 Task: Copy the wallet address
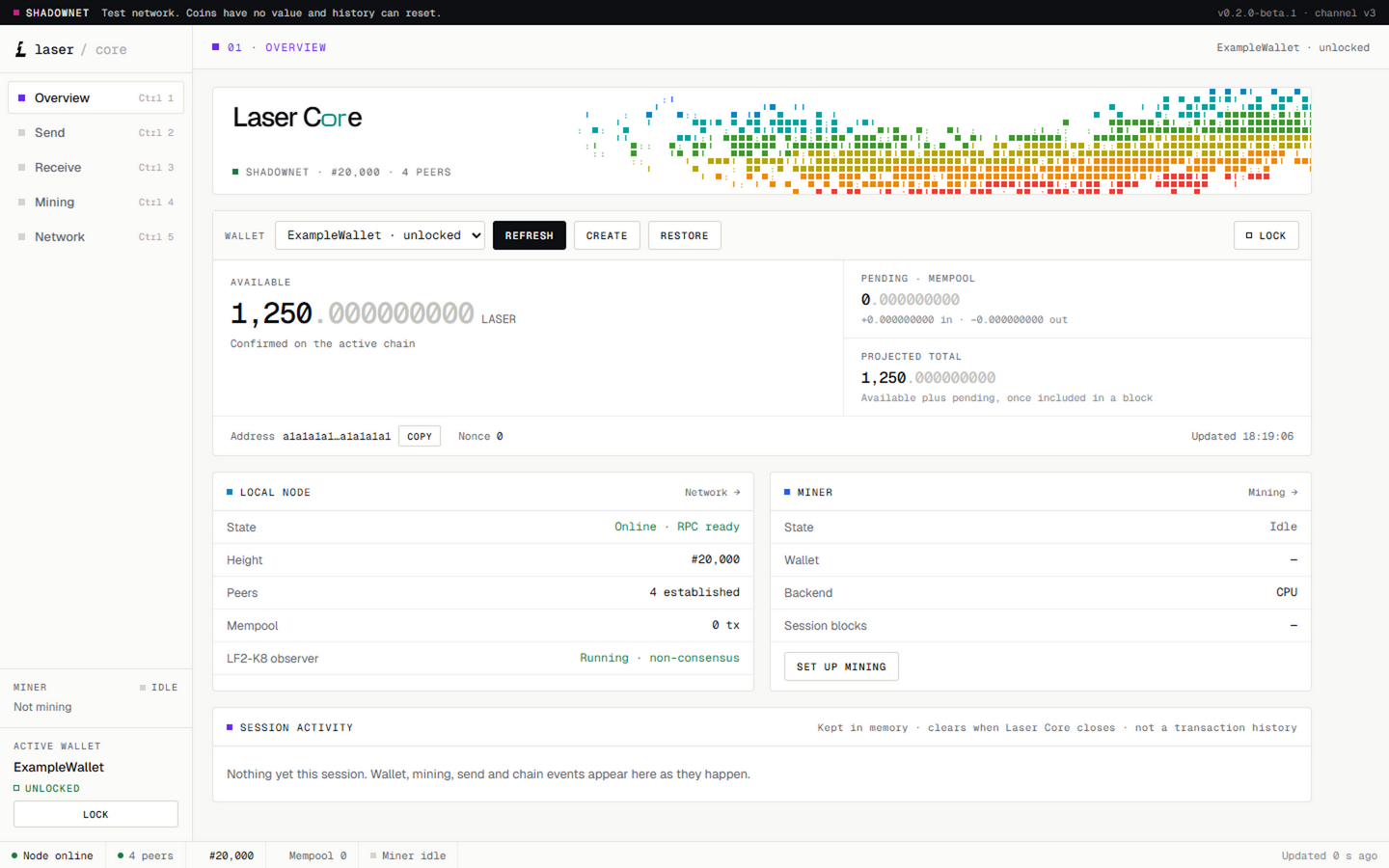click(x=420, y=436)
